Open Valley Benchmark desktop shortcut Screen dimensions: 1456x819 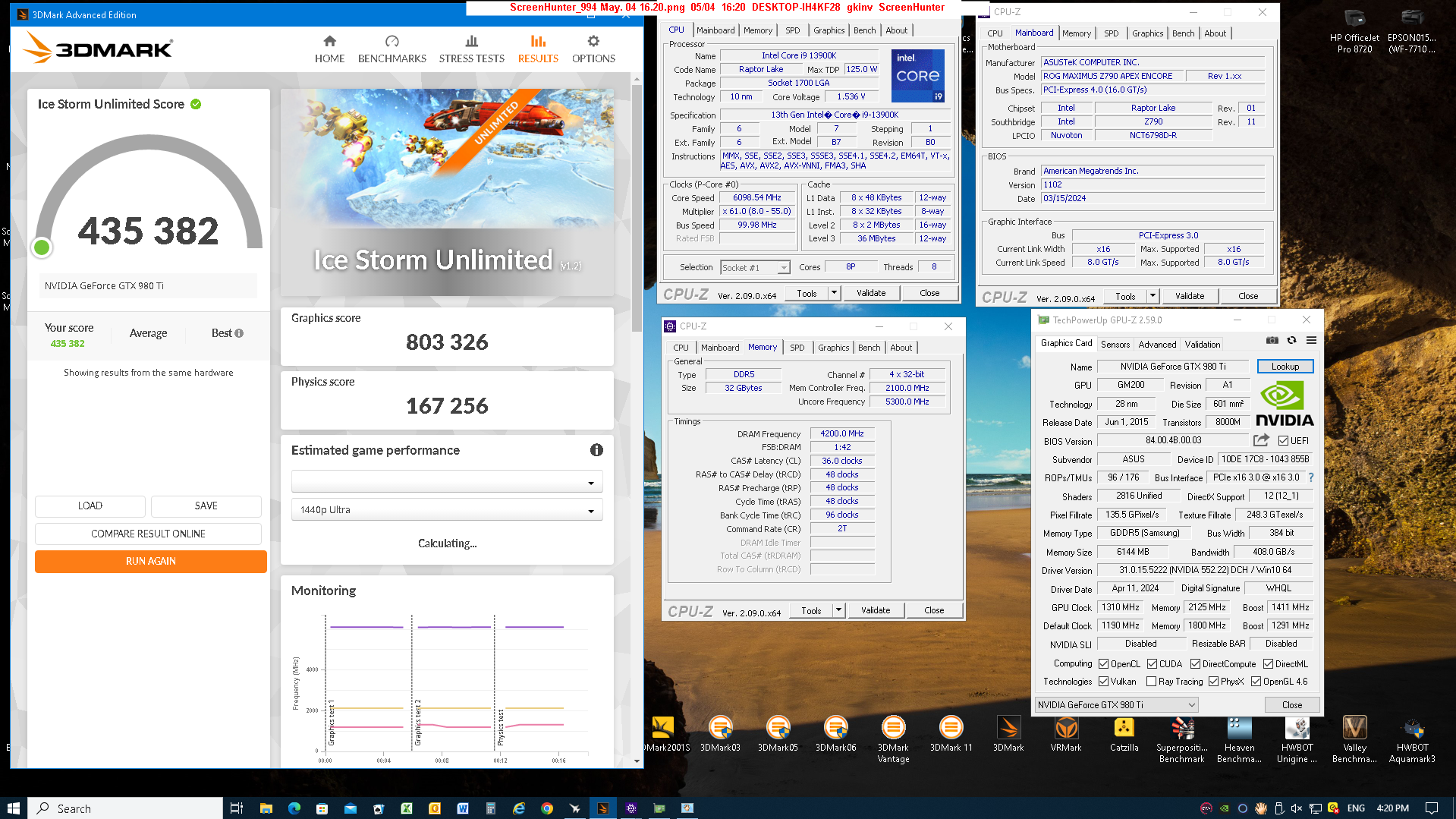coord(1354,740)
